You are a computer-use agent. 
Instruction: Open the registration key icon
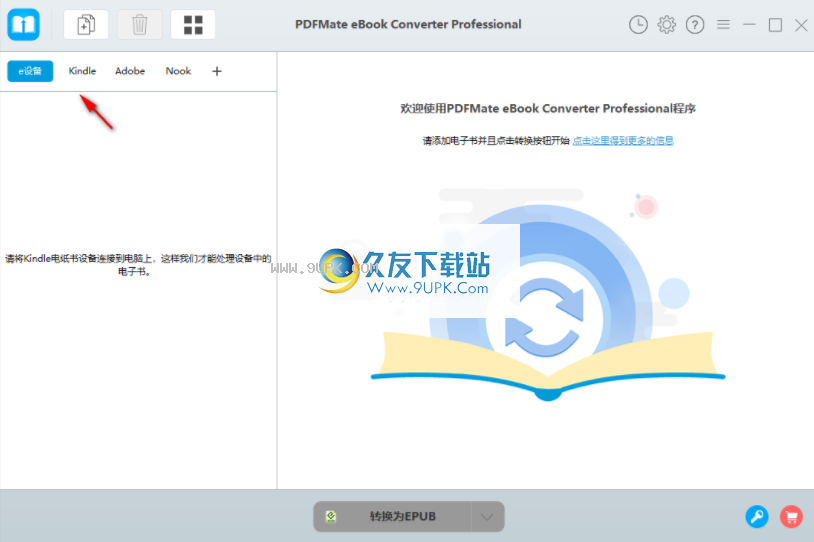(x=757, y=517)
